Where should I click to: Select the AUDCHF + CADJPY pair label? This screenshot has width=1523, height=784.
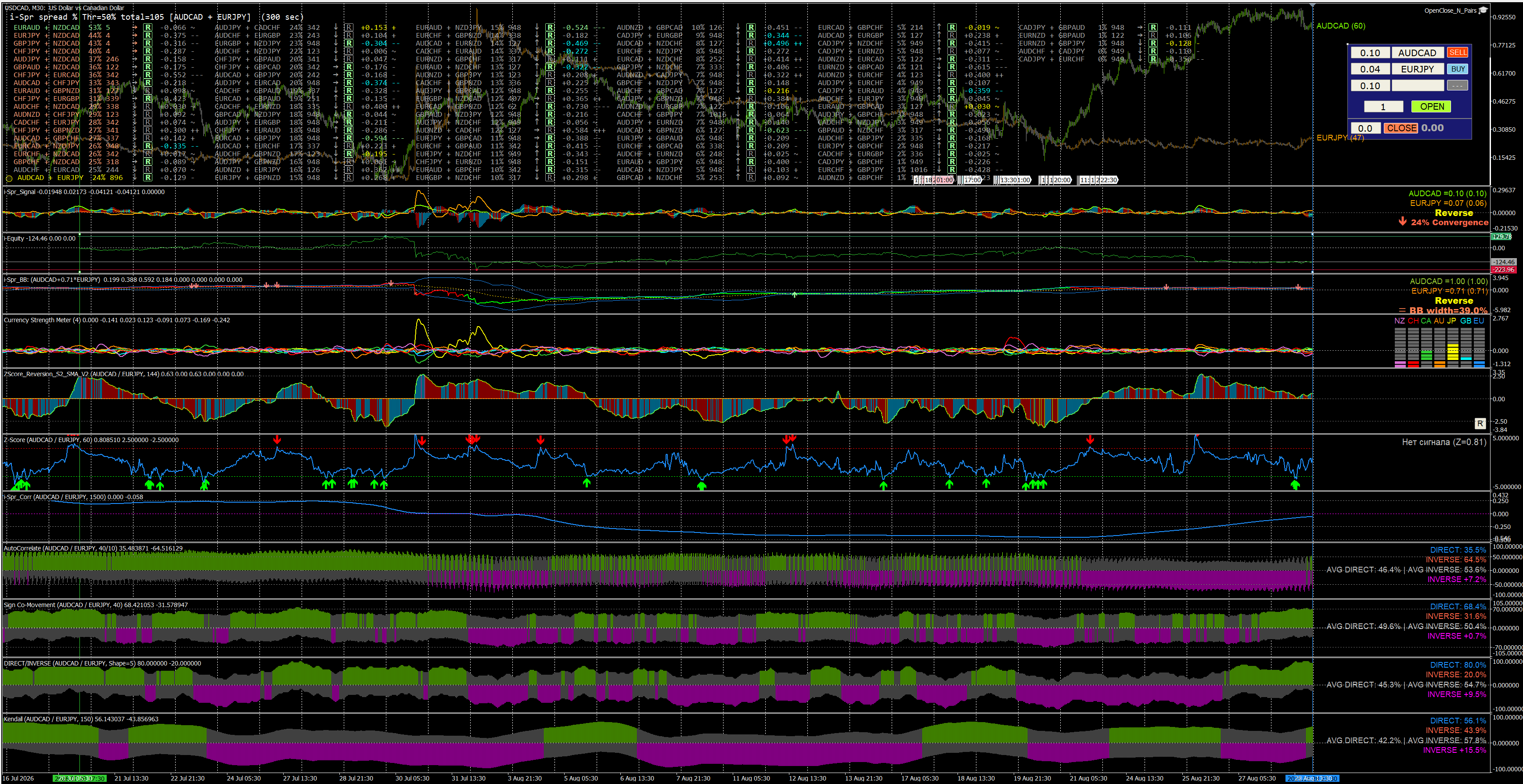(x=1051, y=51)
